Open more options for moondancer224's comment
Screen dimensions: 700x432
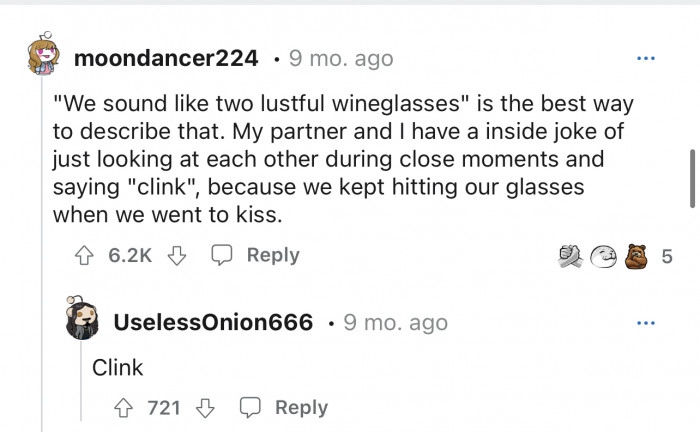click(x=646, y=59)
